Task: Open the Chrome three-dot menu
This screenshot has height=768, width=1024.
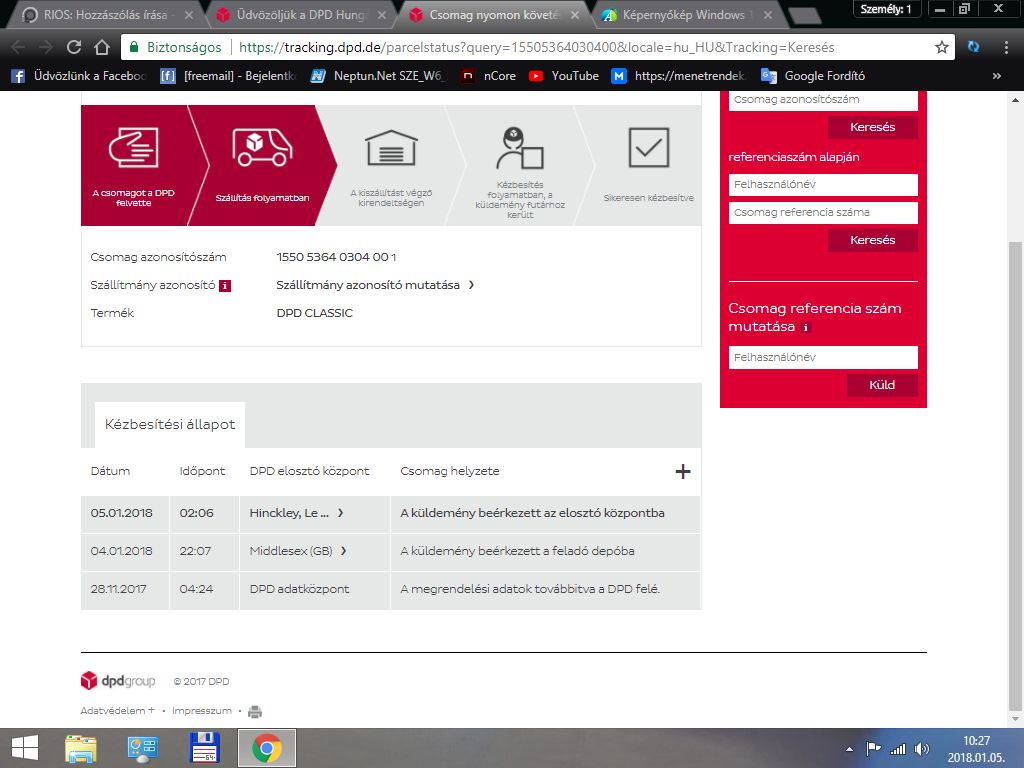Action: 1006,47
